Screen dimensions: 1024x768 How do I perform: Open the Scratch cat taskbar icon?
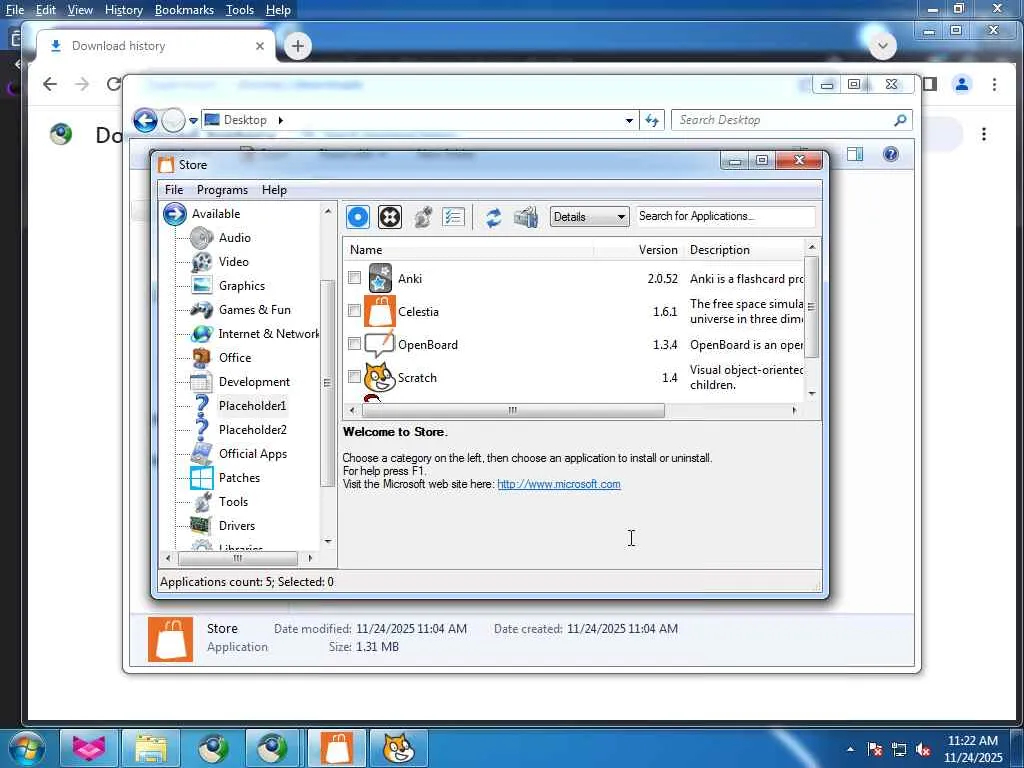point(399,748)
